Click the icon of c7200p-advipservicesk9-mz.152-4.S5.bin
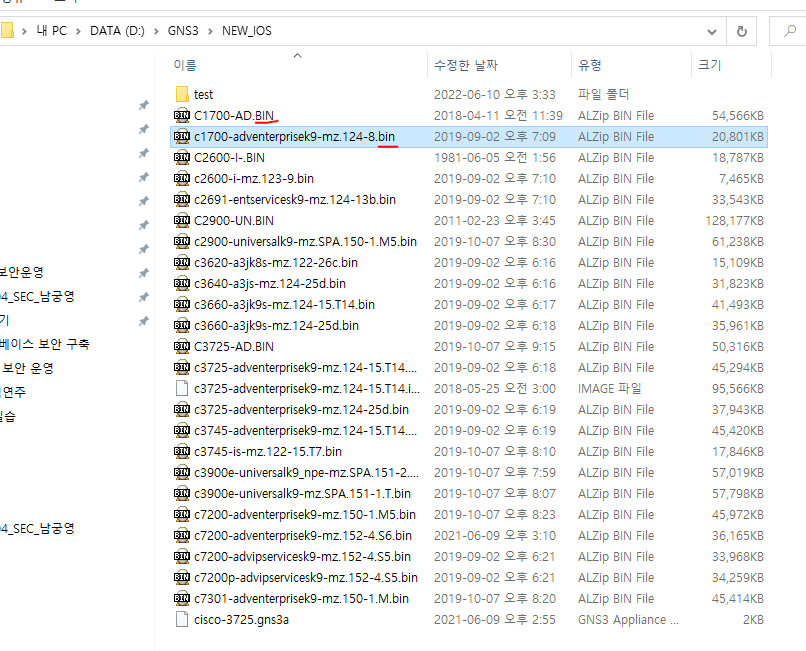Viewport: 806px width, 651px height. pos(181,577)
